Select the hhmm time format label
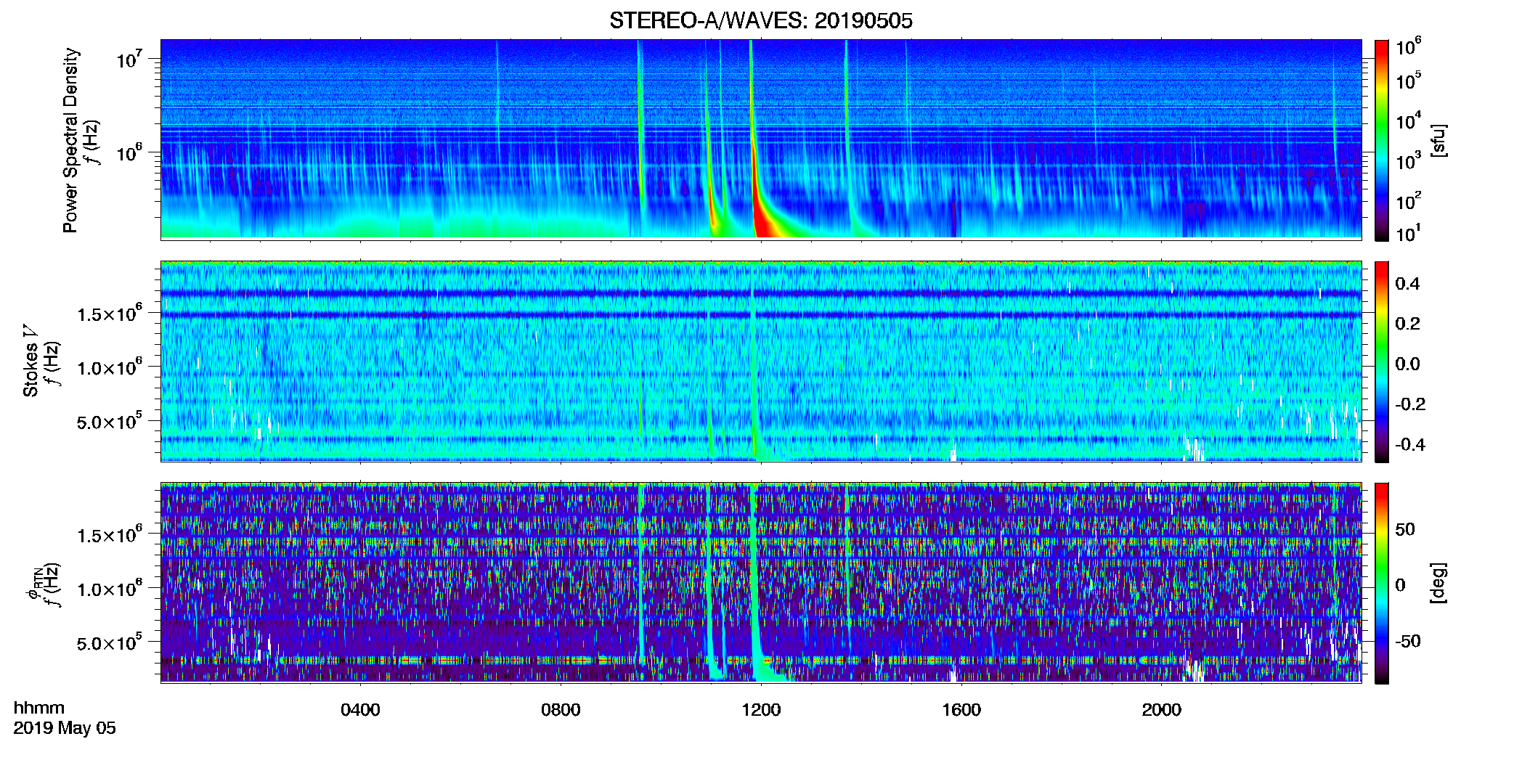 39,708
